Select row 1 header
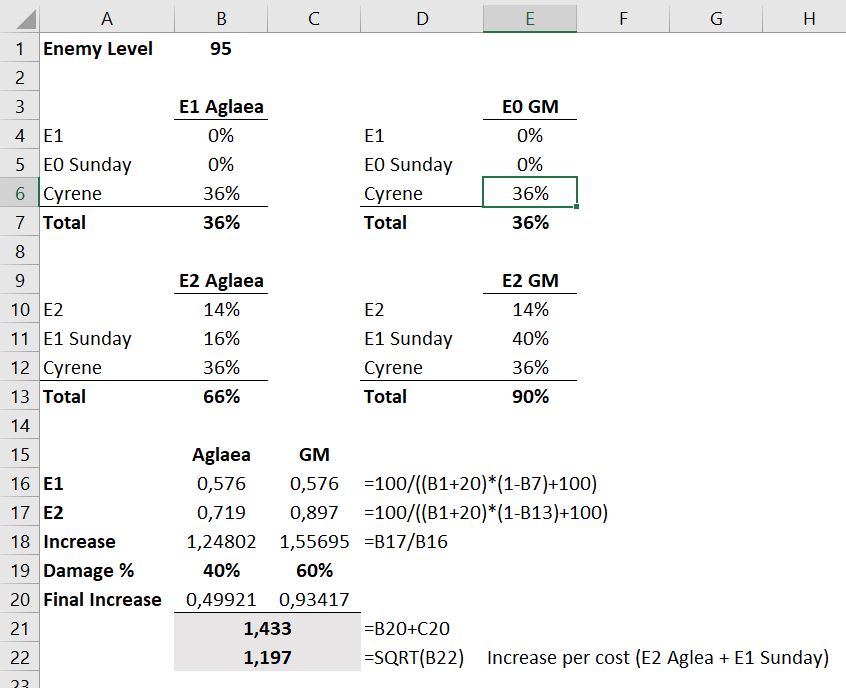The width and height of the screenshot is (846, 688). coord(19,49)
